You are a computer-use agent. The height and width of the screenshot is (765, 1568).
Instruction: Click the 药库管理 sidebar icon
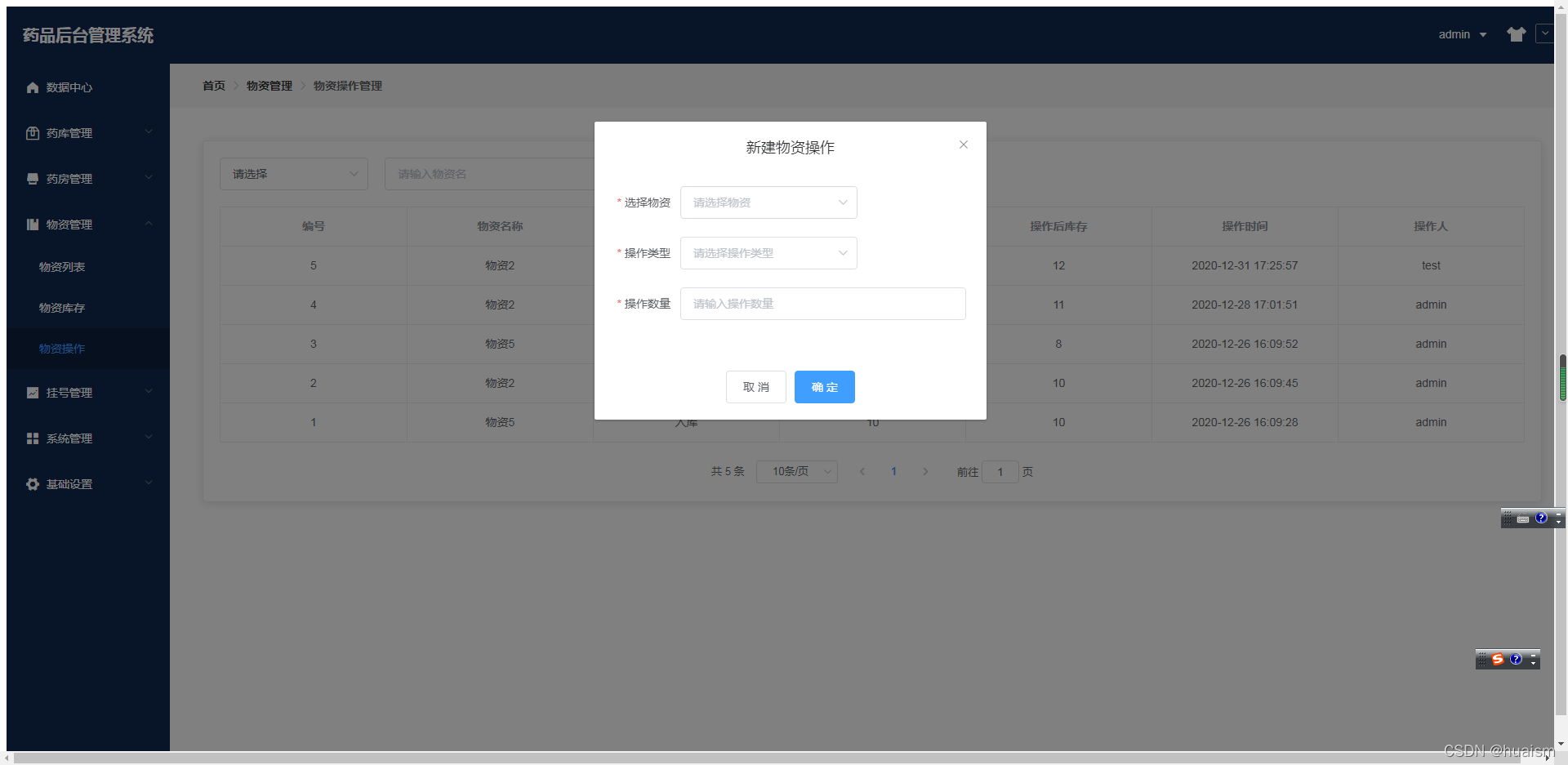[x=33, y=133]
